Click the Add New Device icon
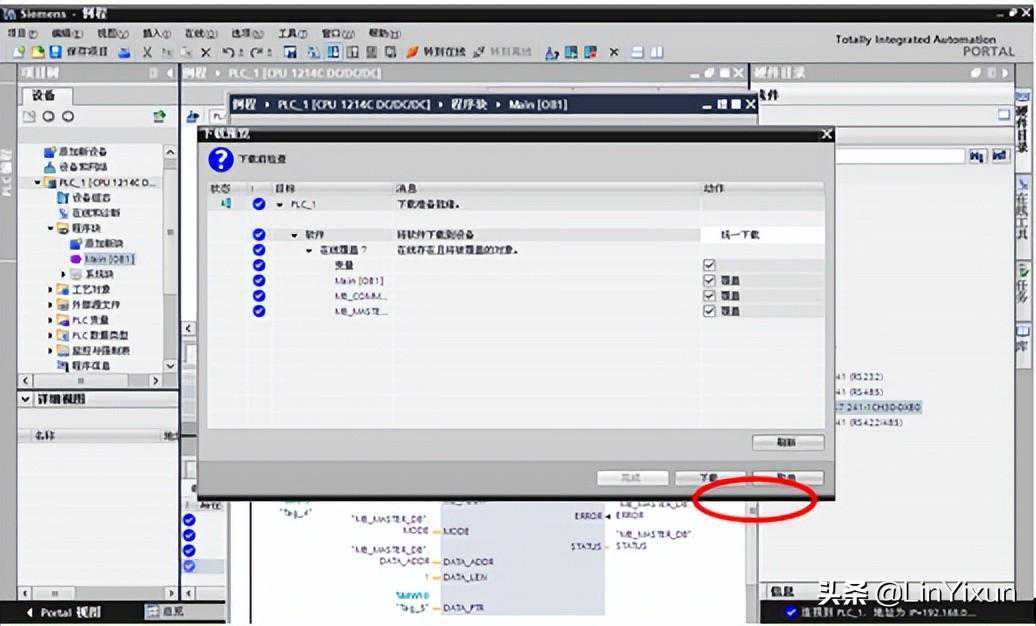This screenshot has width=1036, height=626. (x=50, y=151)
